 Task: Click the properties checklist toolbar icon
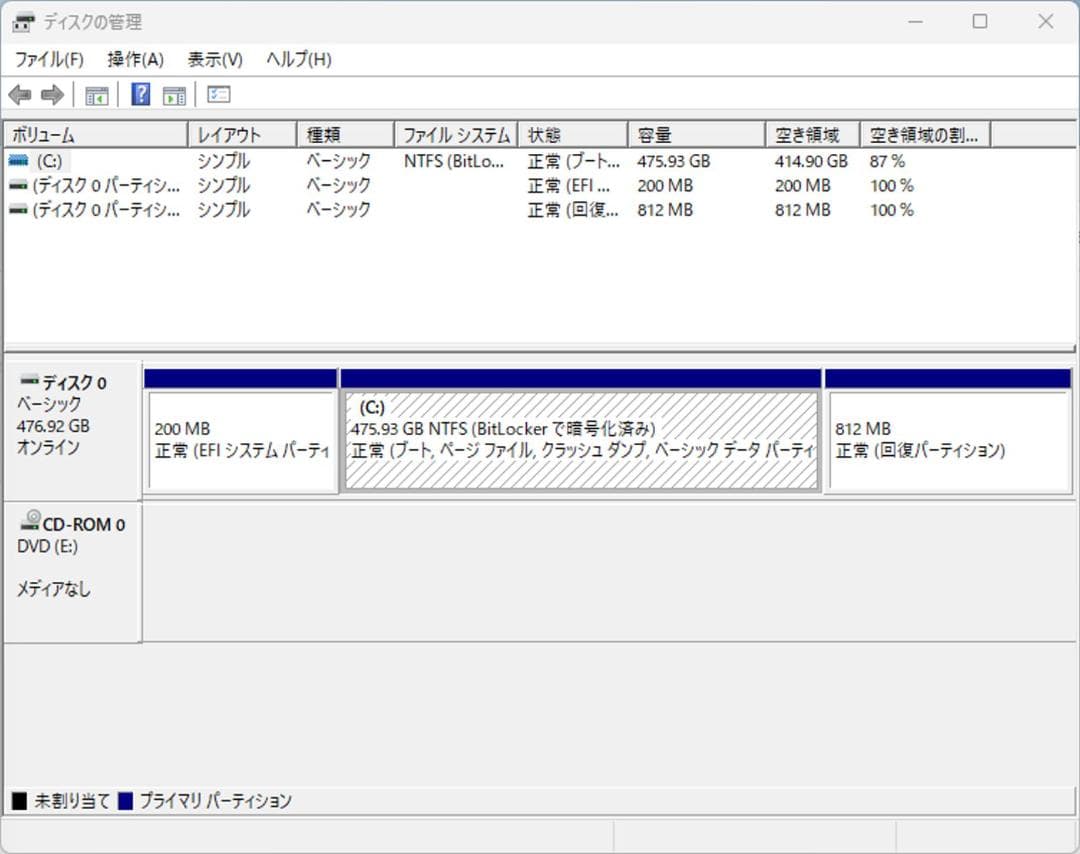click(218, 94)
